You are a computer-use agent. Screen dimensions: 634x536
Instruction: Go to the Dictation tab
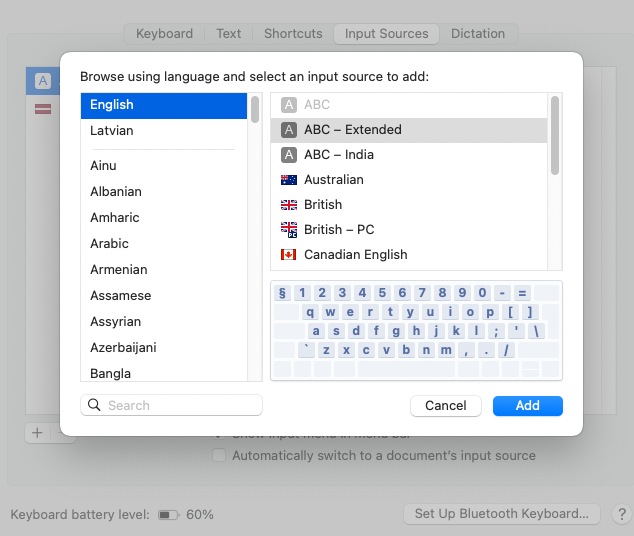(x=478, y=34)
